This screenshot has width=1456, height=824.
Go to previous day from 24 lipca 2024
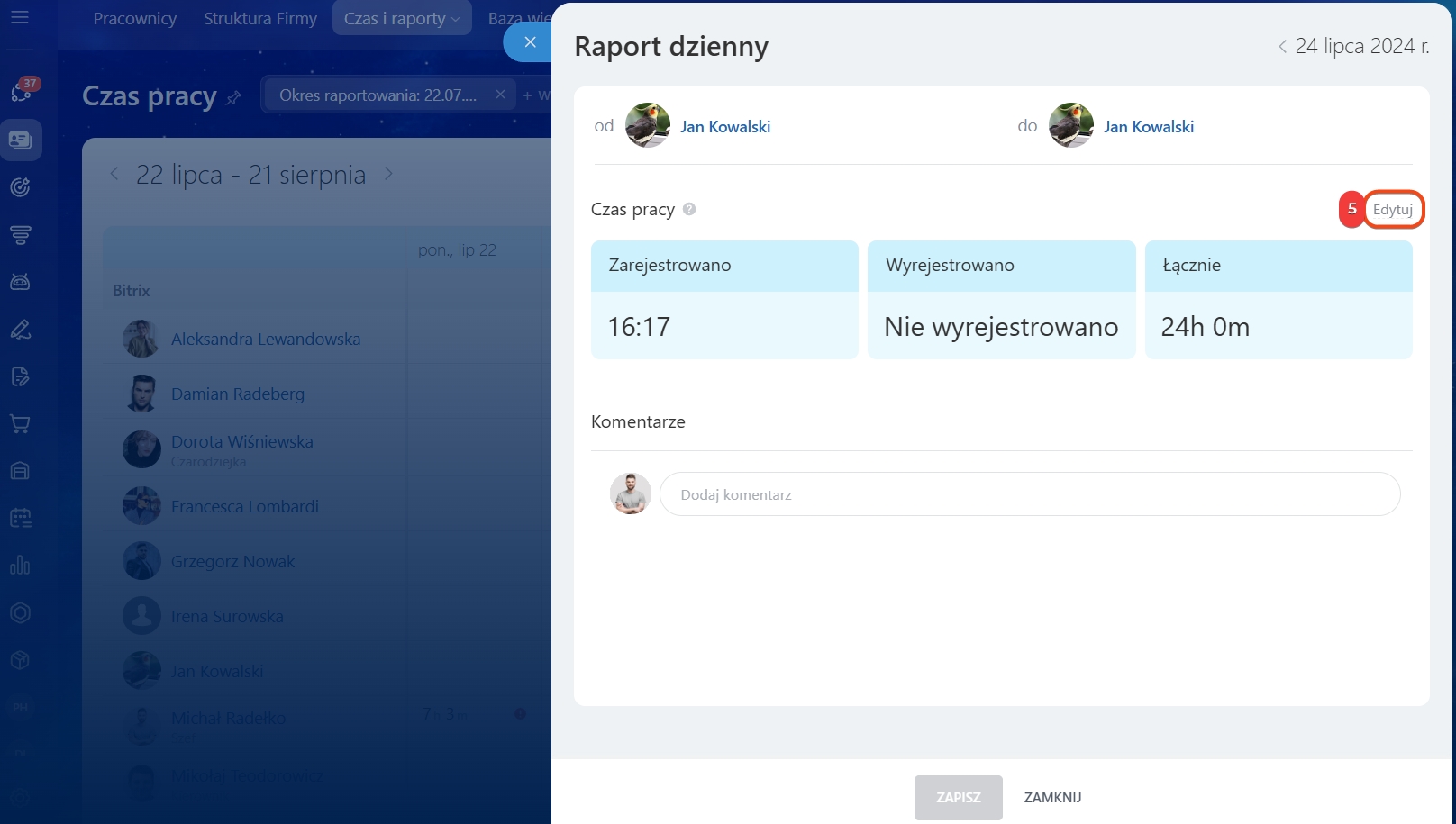(x=1282, y=47)
